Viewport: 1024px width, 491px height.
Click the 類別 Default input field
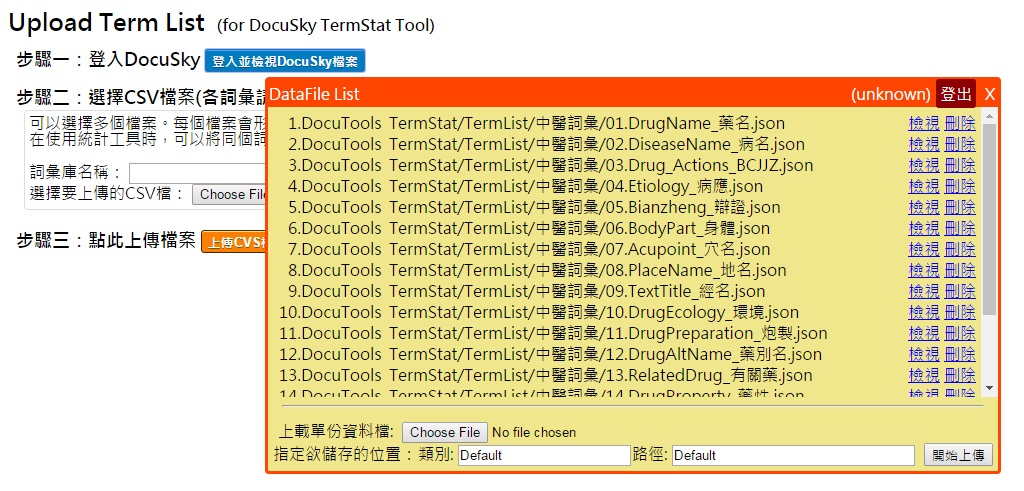(x=544, y=455)
